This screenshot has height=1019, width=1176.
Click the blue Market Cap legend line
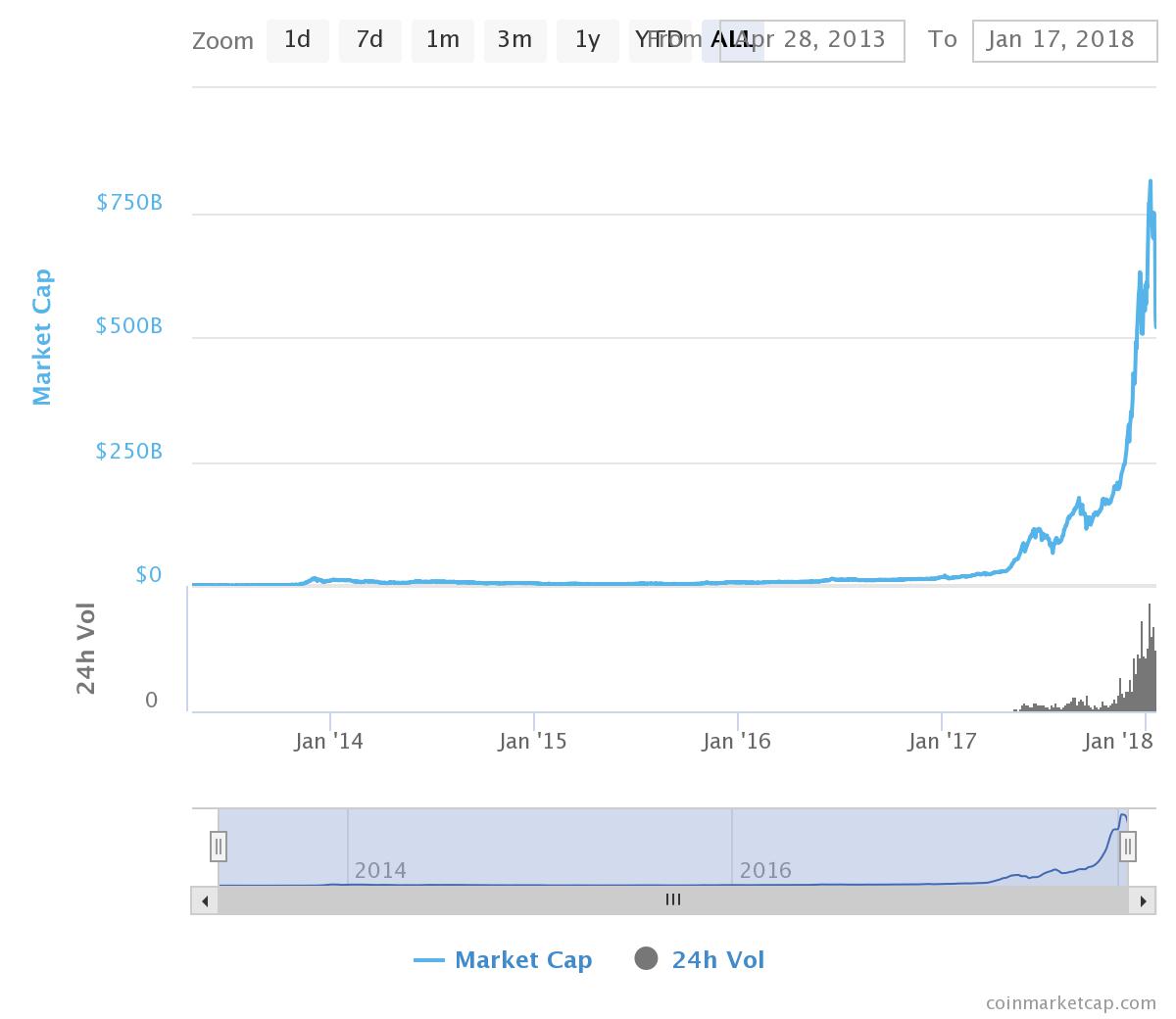pos(429,960)
